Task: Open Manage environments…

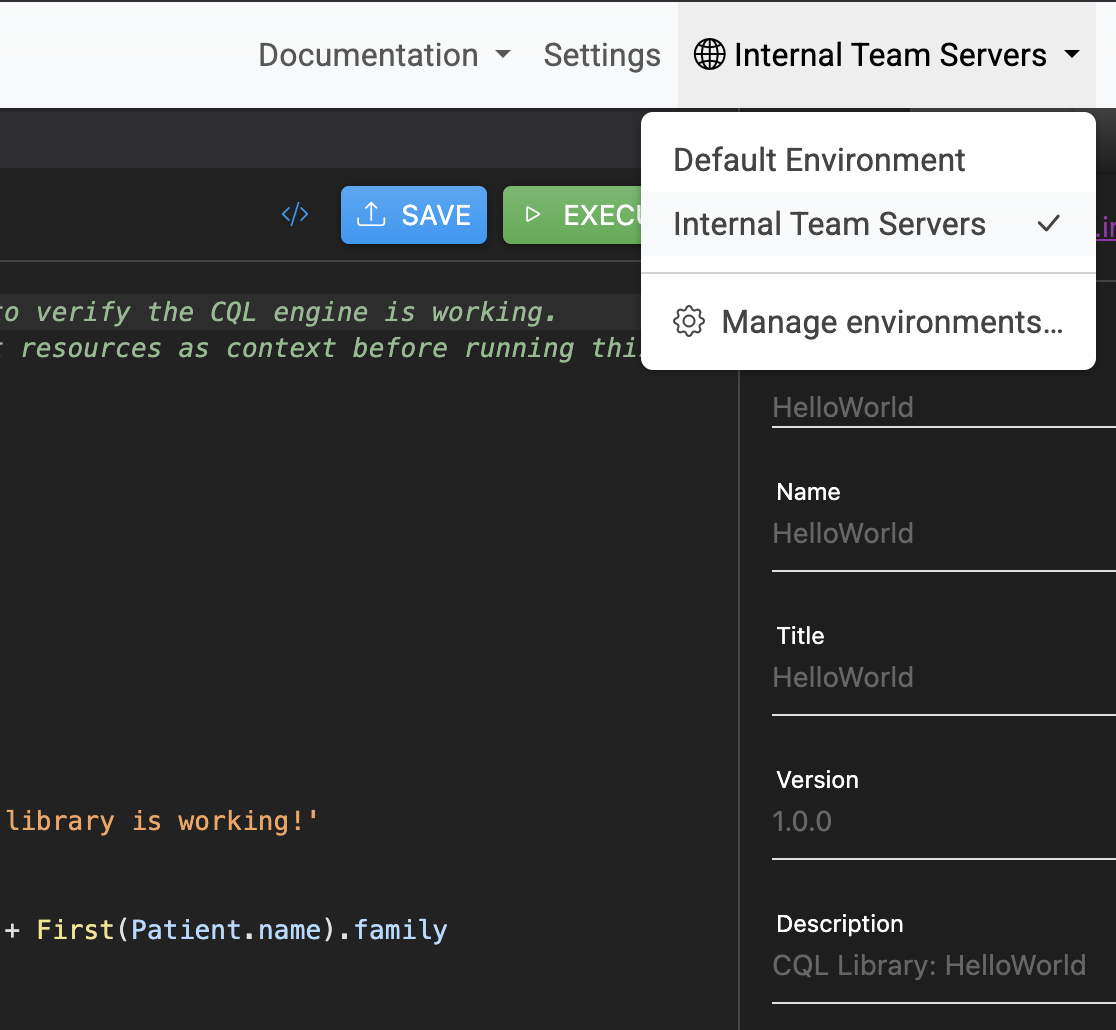Action: (x=868, y=322)
